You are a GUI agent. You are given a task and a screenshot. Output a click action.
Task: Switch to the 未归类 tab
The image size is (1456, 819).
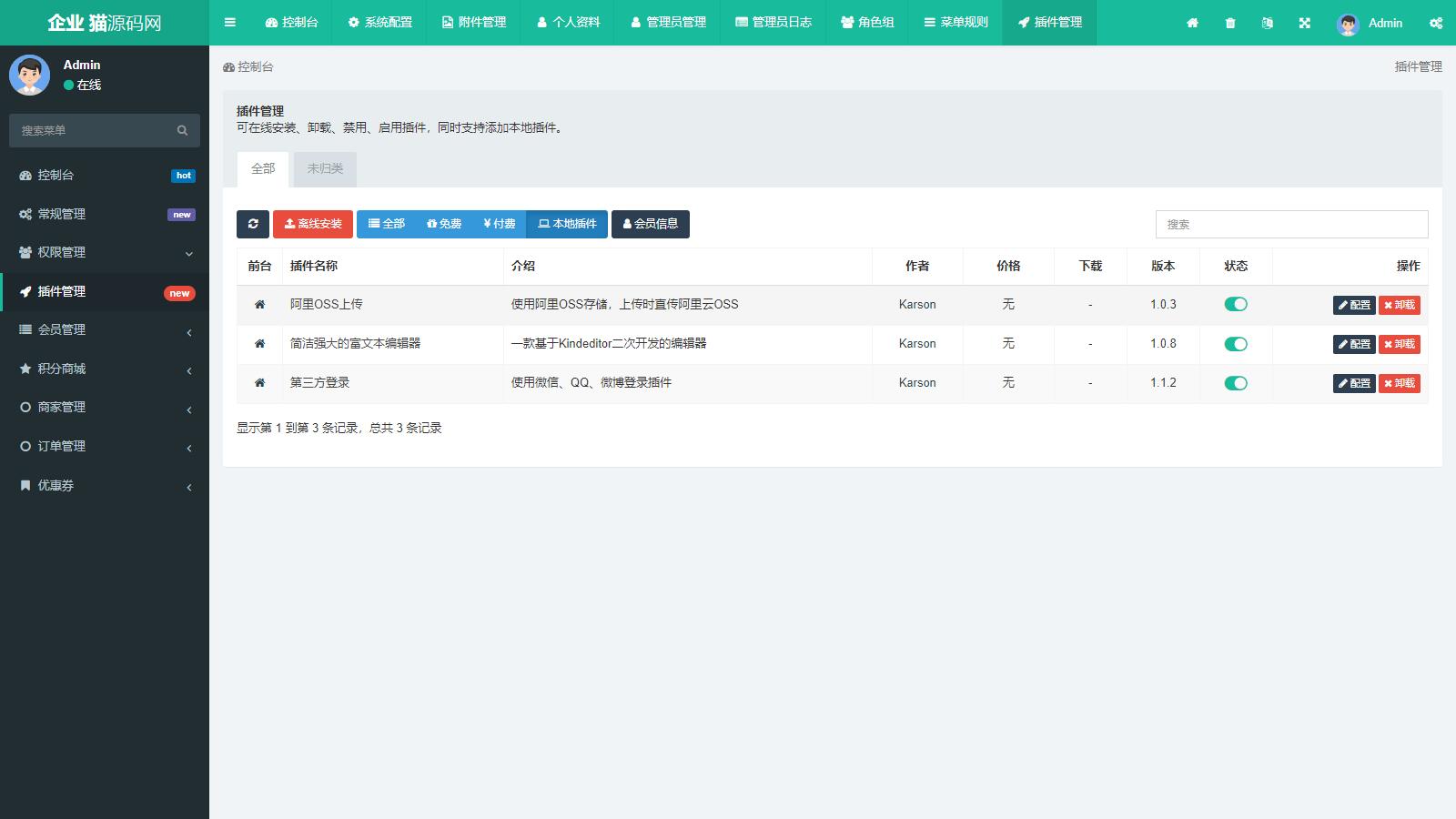tap(325, 168)
